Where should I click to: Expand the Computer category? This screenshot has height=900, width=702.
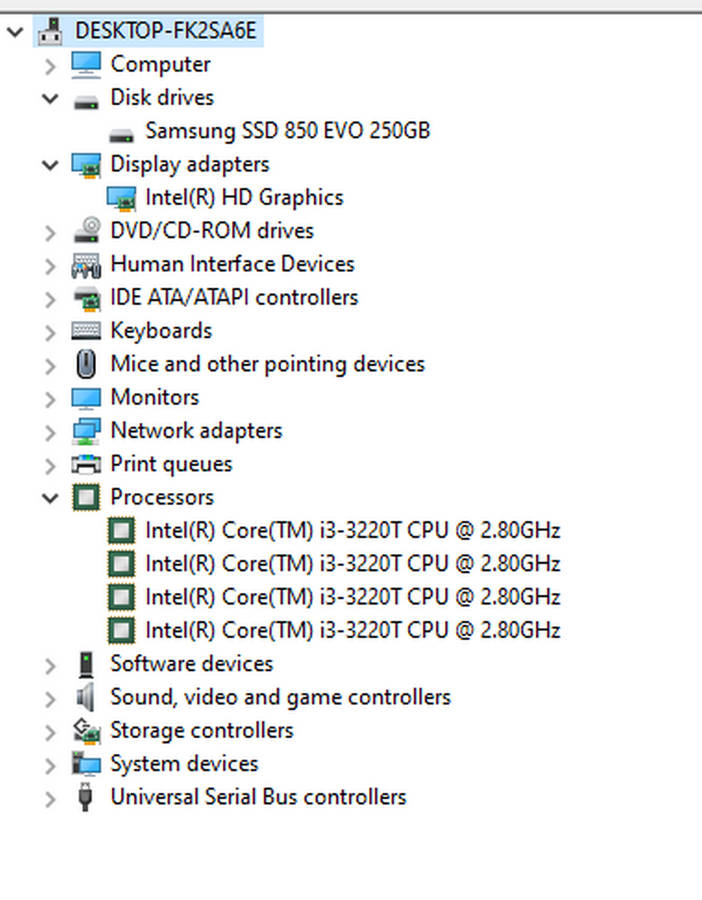point(50,64)
